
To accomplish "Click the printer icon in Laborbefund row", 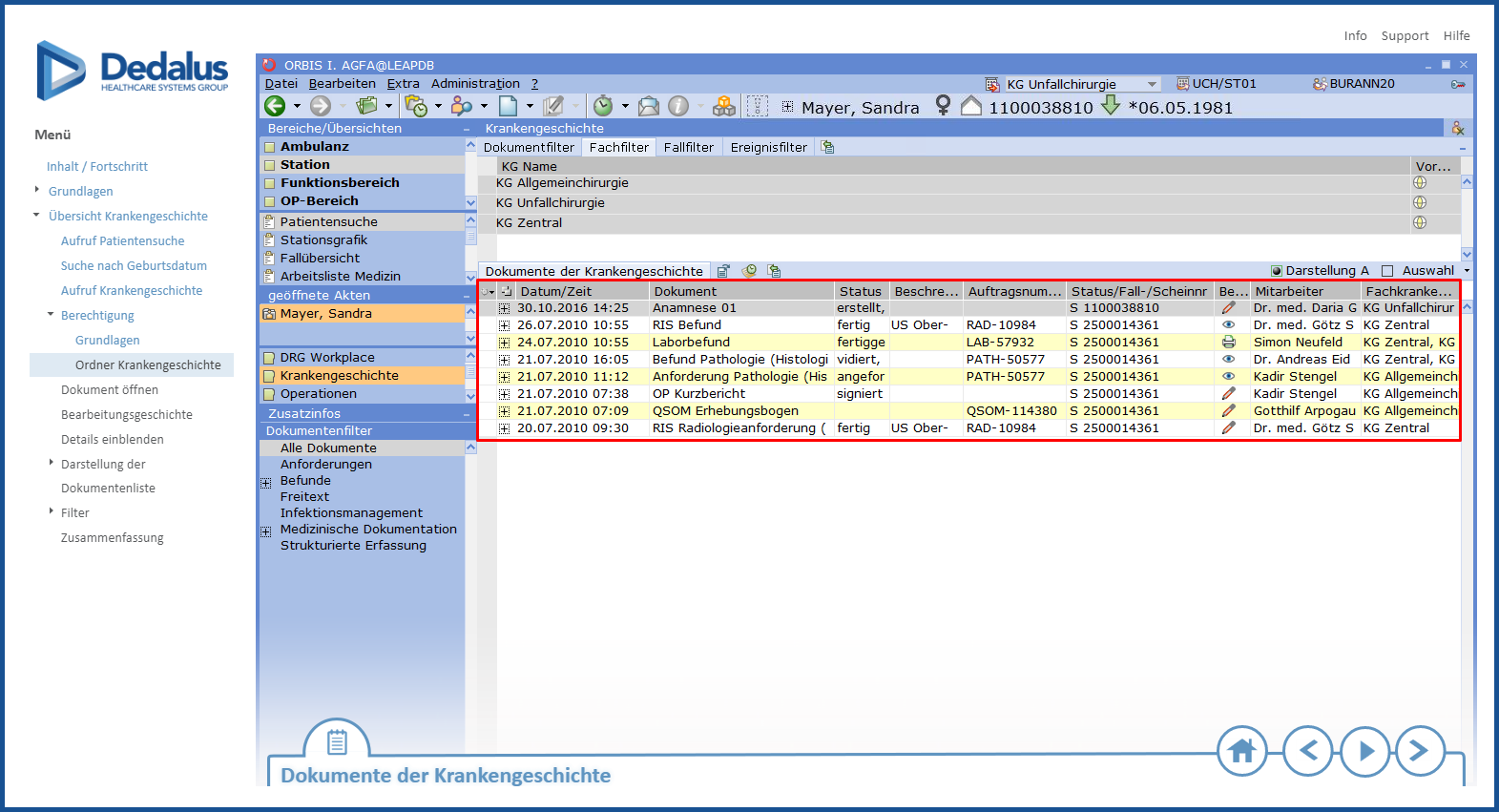I will click(x=1229, y=343).
